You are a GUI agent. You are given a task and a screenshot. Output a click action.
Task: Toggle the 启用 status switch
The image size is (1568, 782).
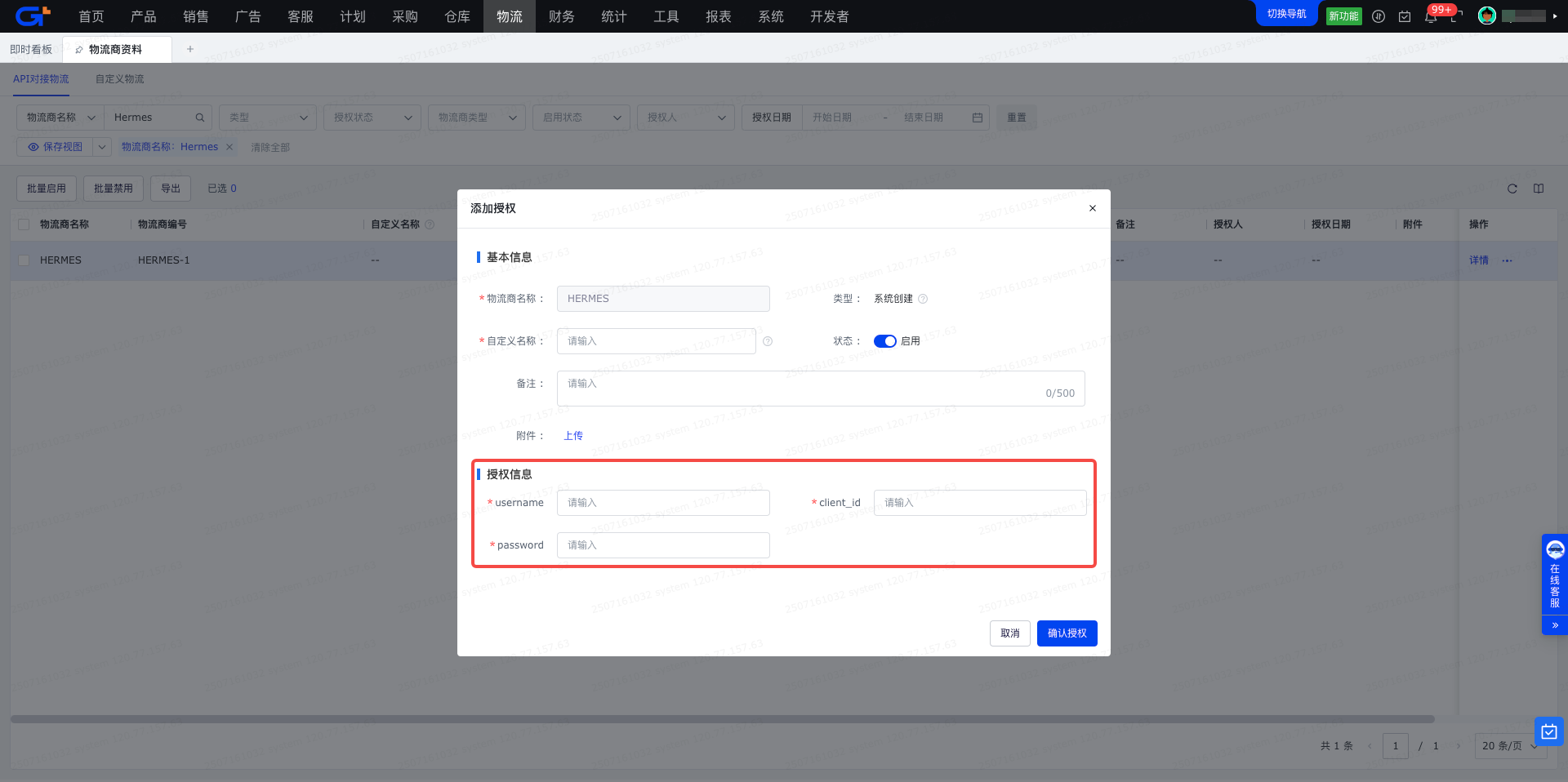click(885, 341)
